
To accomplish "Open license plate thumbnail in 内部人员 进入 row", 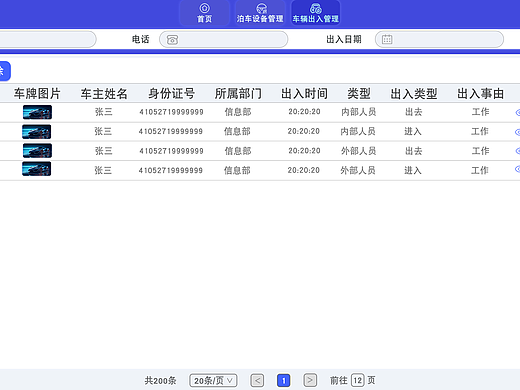I will [x=37, y=132].
